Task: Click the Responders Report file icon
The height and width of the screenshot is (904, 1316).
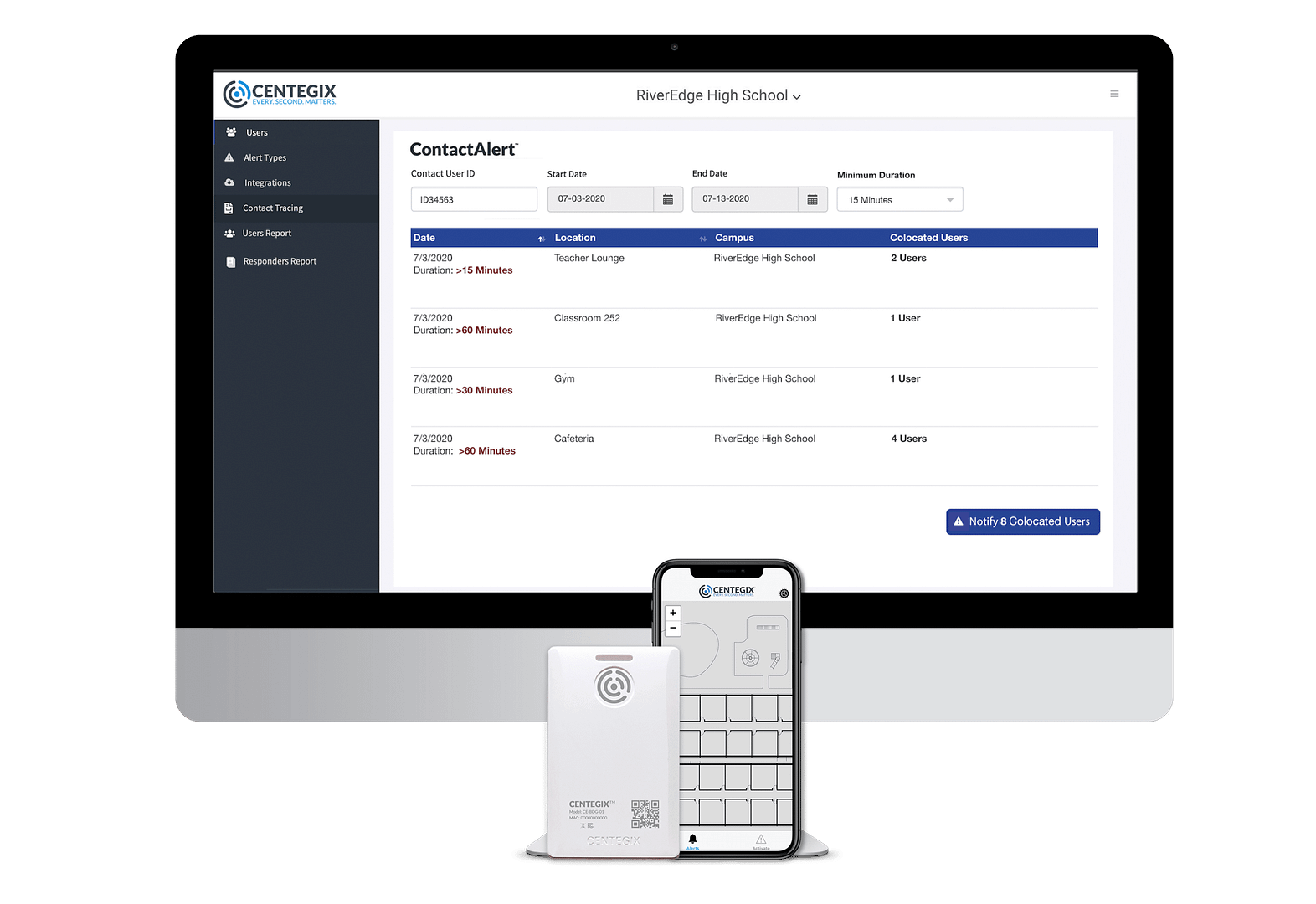Action: [x=231, y=262]
